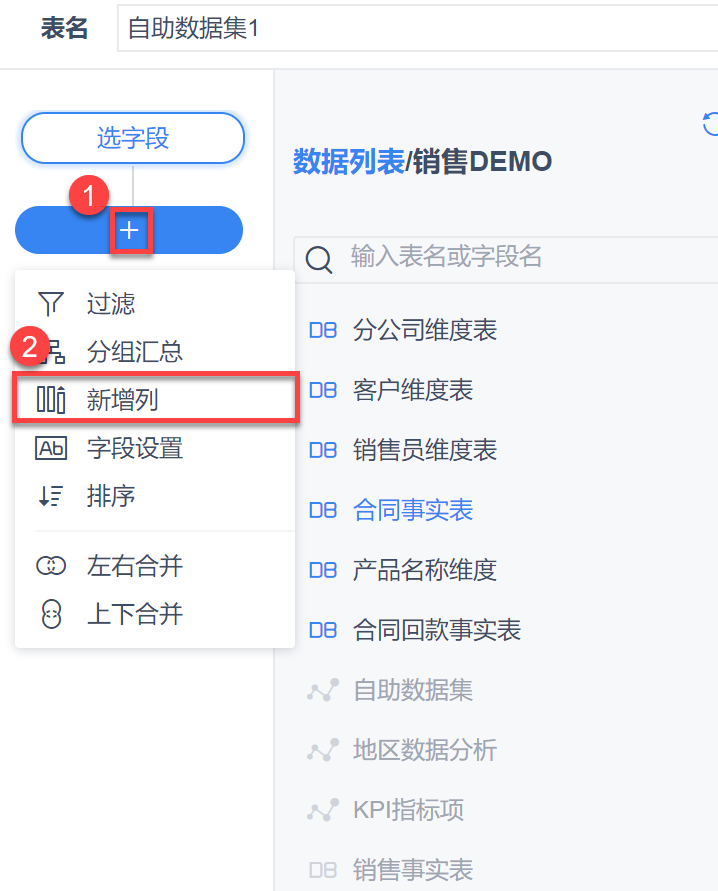718x891 pixels.
Task: Click the dataset icon beside KPI指标项
Action: 323,810
